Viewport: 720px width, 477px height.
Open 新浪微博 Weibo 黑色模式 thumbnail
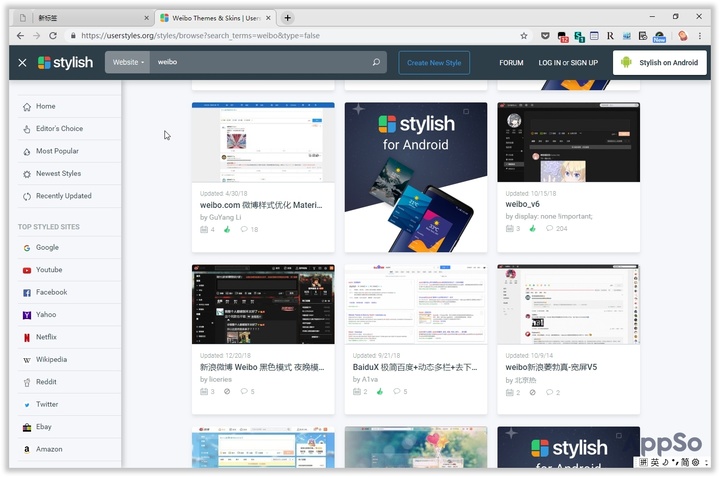[263, 304]
